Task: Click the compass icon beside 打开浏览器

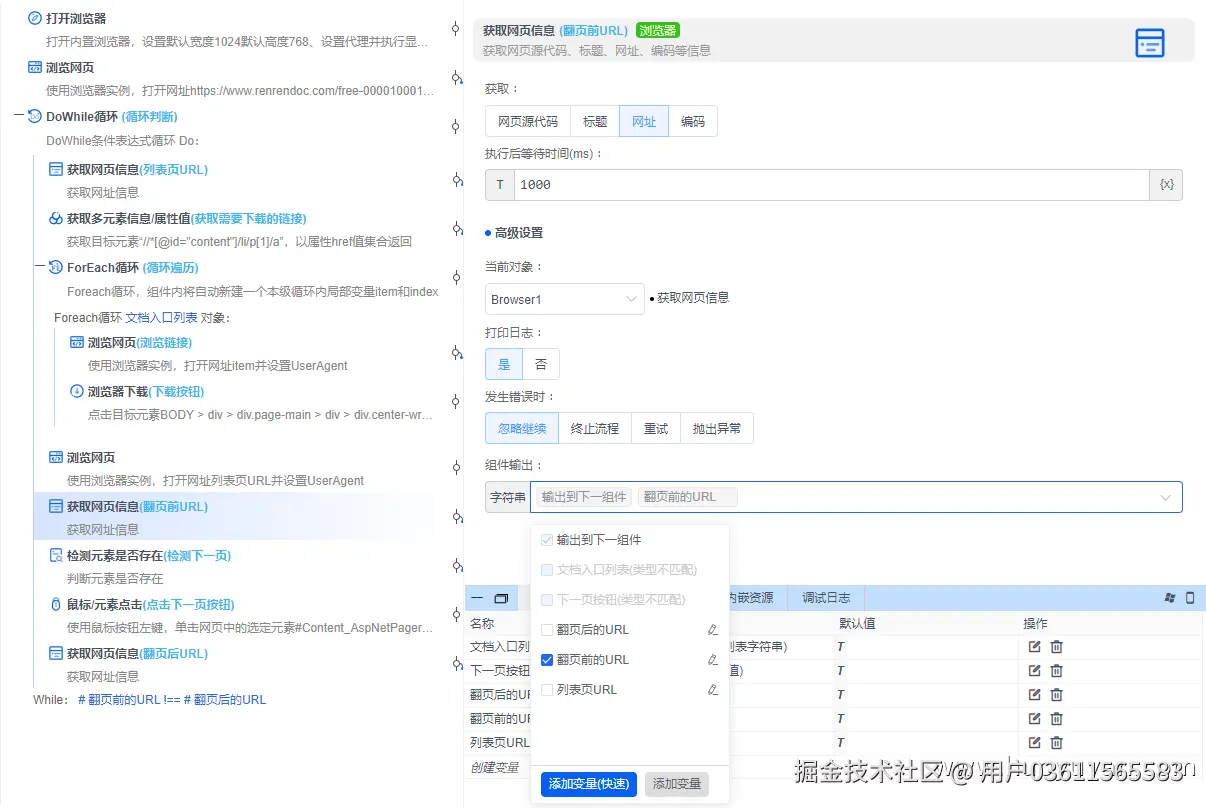Action: click(35, 18)
